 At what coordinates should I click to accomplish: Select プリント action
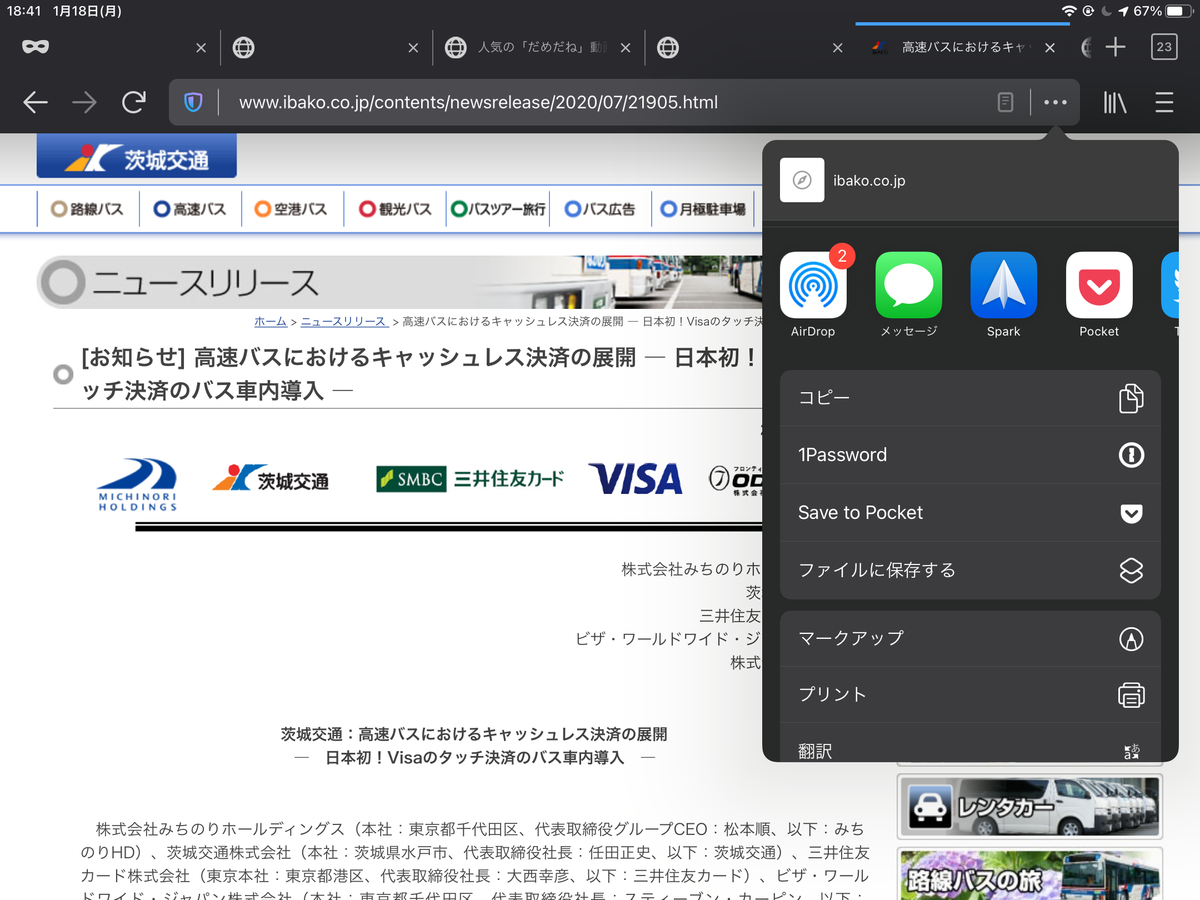pos(970,694)
